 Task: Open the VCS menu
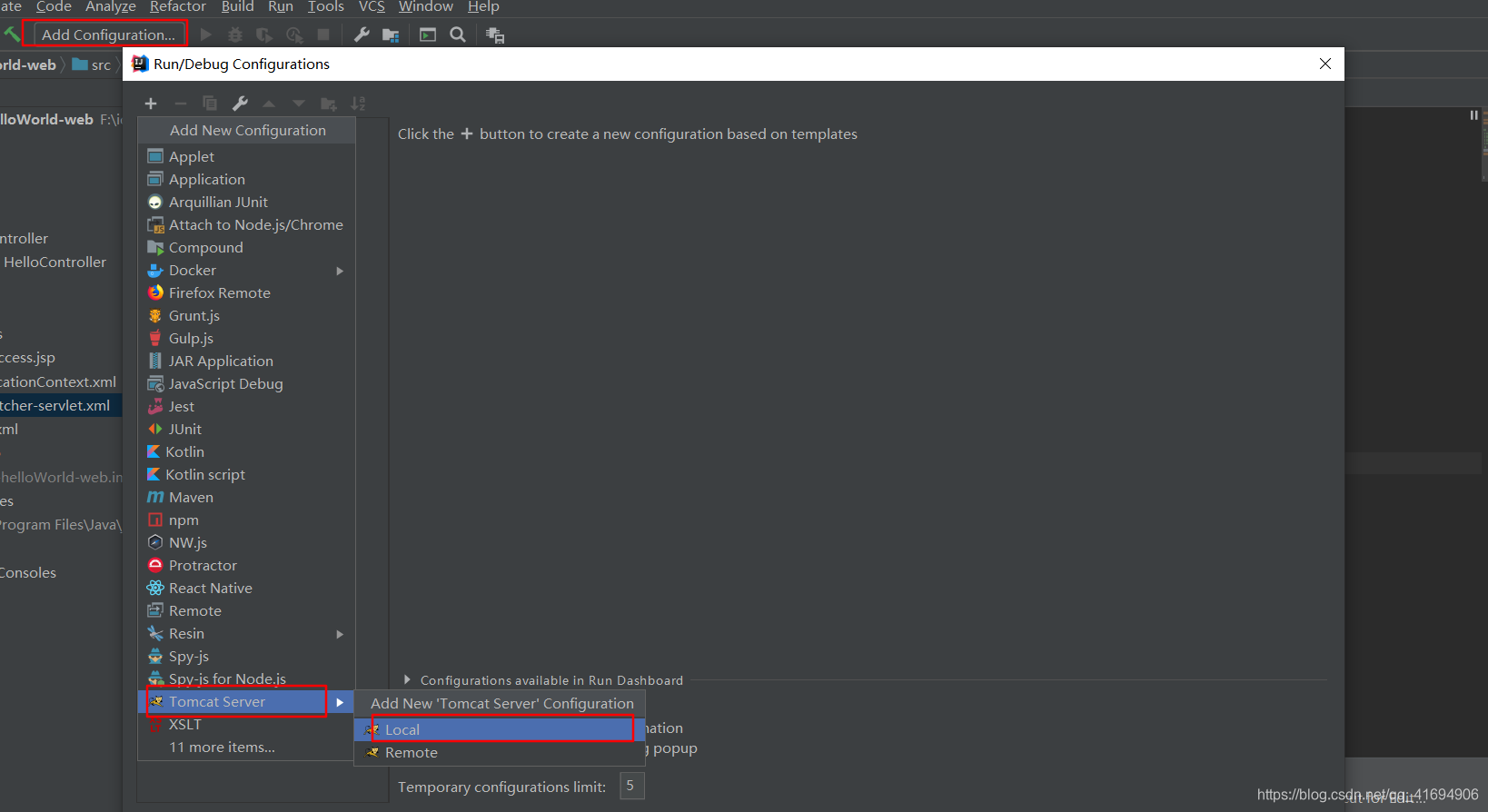(x=372, y=7)
